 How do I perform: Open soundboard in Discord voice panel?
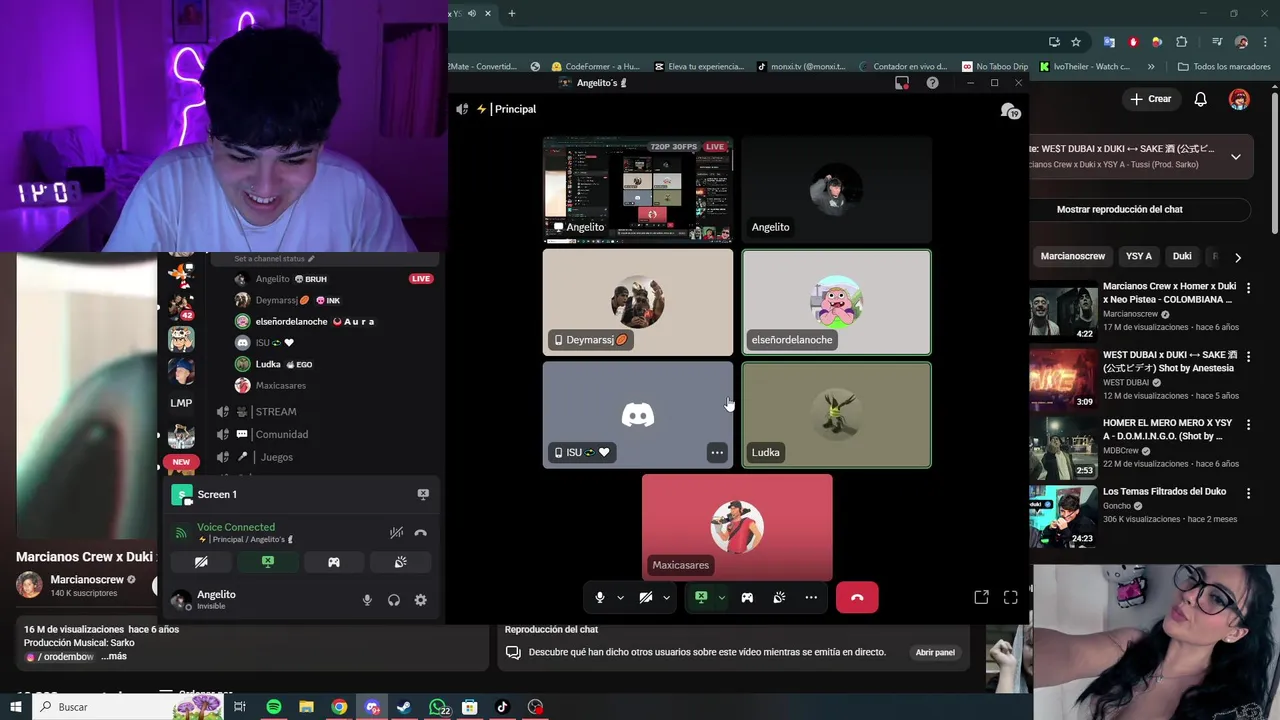[x=400, y=562]
